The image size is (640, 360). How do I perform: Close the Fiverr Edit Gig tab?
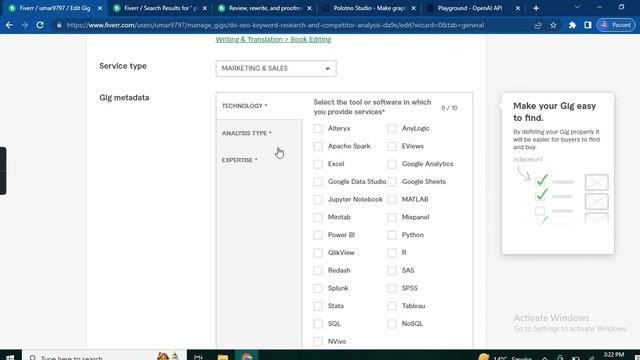100,8
